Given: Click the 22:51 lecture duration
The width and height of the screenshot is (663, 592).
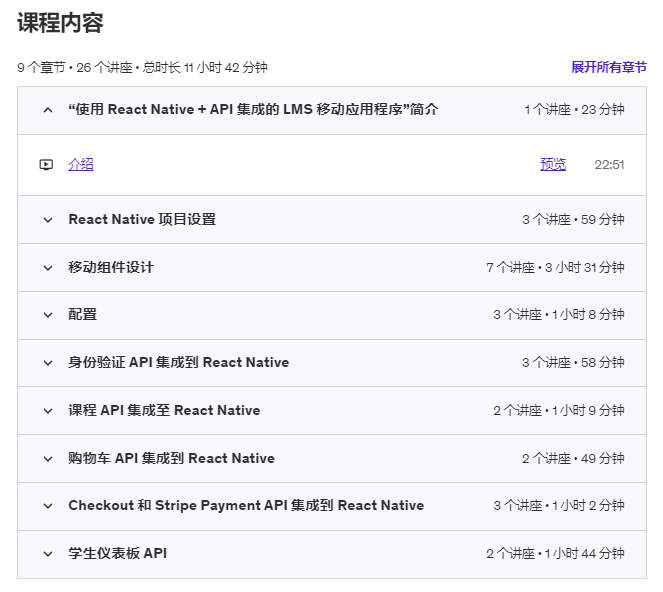Looking at the screenshot, I should click(x=609, y=164).
